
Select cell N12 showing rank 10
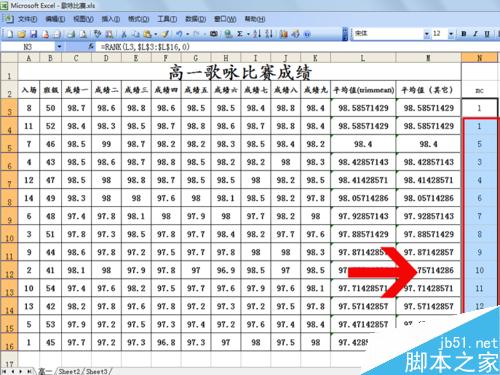(479, 270)
